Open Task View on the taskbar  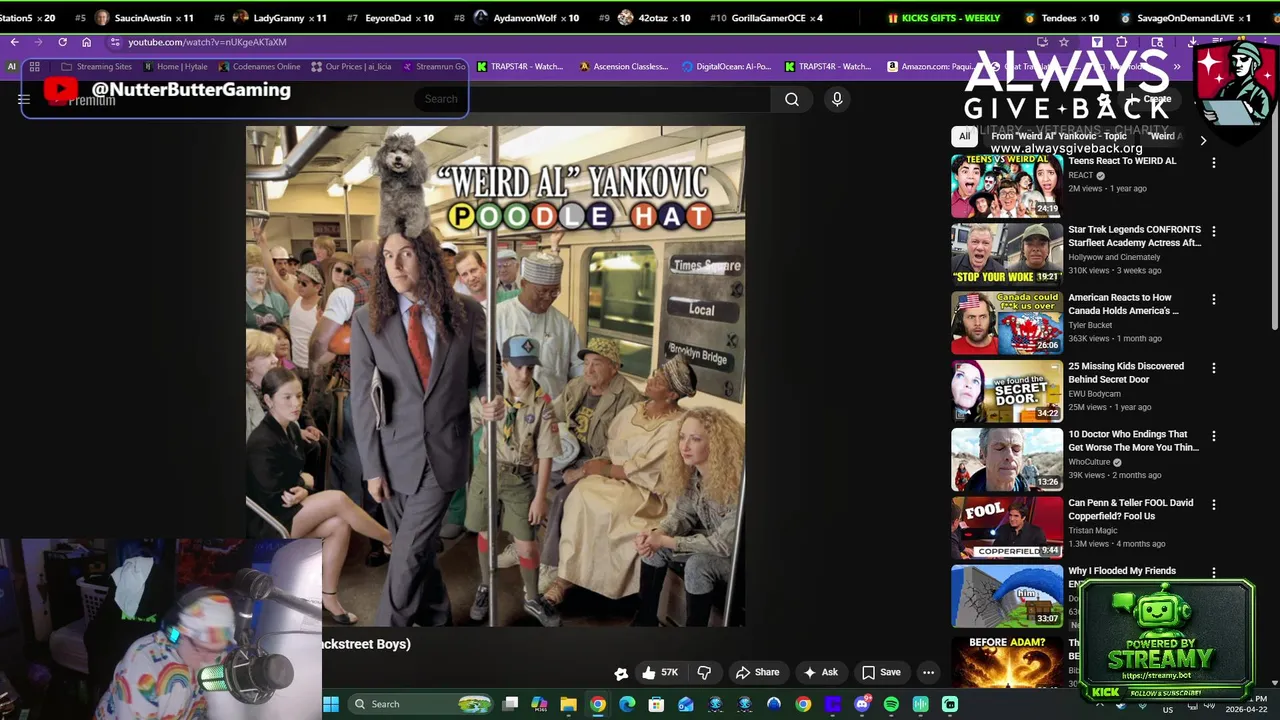tap(510, 704)
